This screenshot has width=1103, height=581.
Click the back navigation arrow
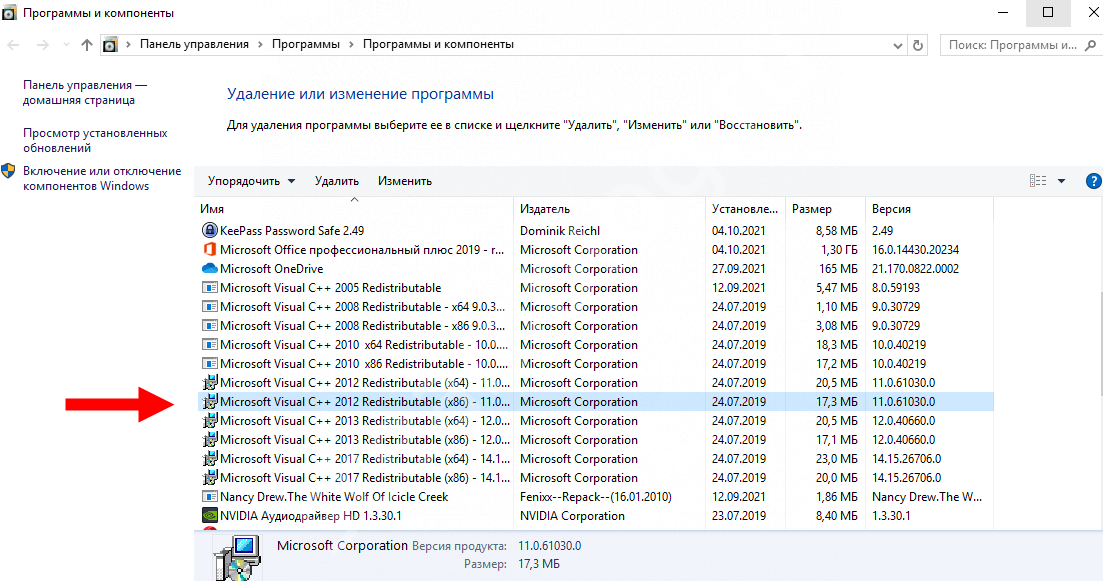coord(13,45)
